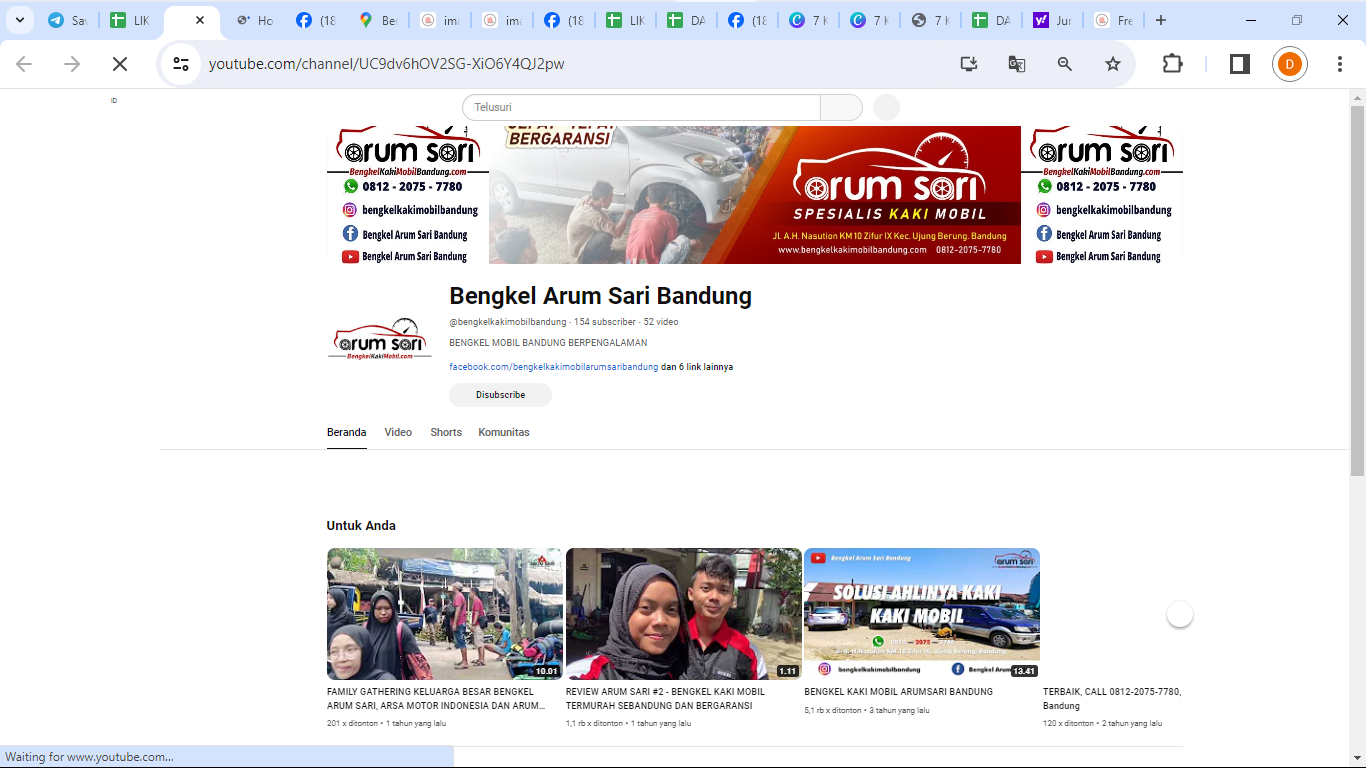Toggle the browser side panel
Viewport: 1366px width, 768px height.
1239,64
